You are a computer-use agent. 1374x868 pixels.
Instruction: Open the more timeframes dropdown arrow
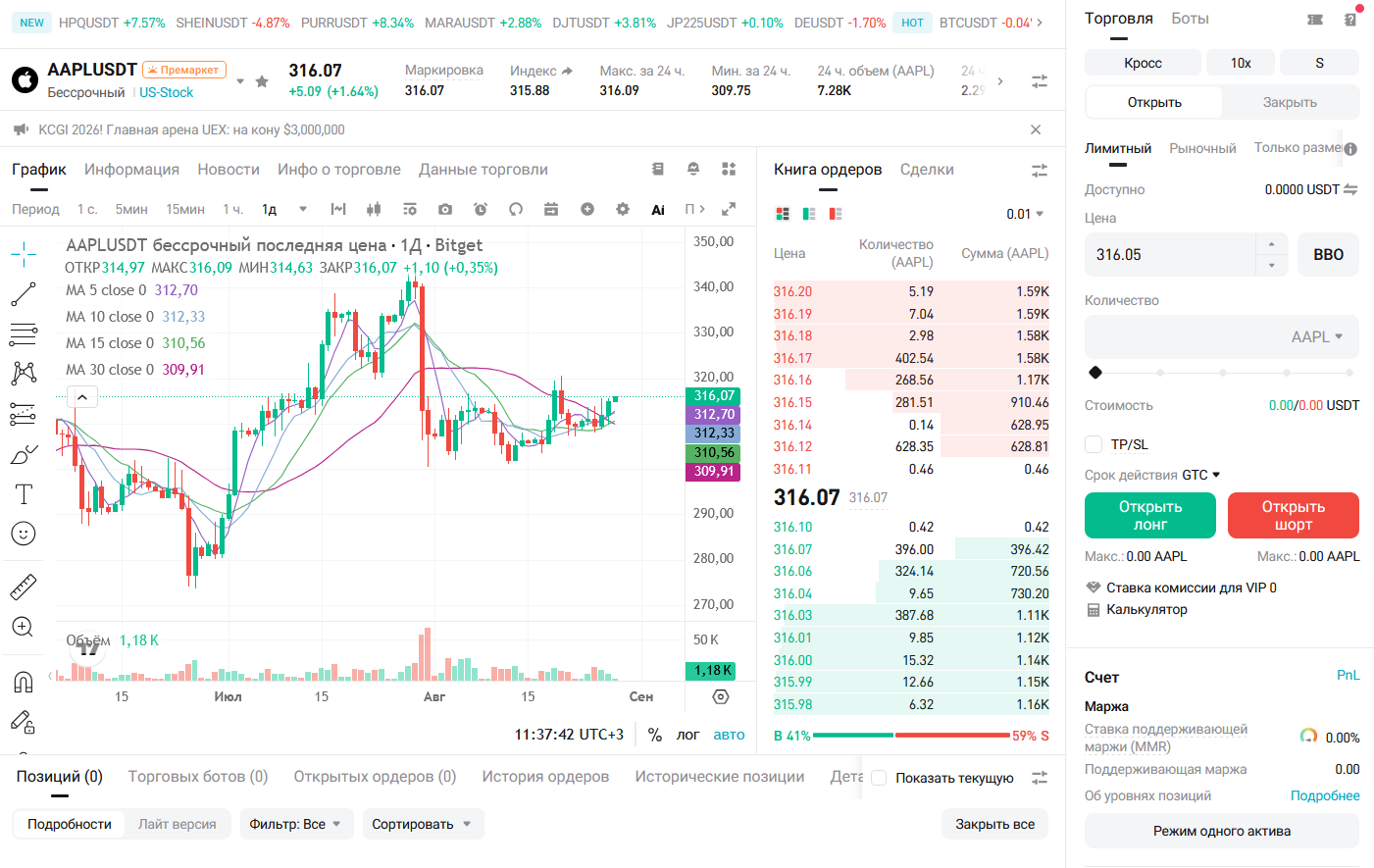point(303,209)
